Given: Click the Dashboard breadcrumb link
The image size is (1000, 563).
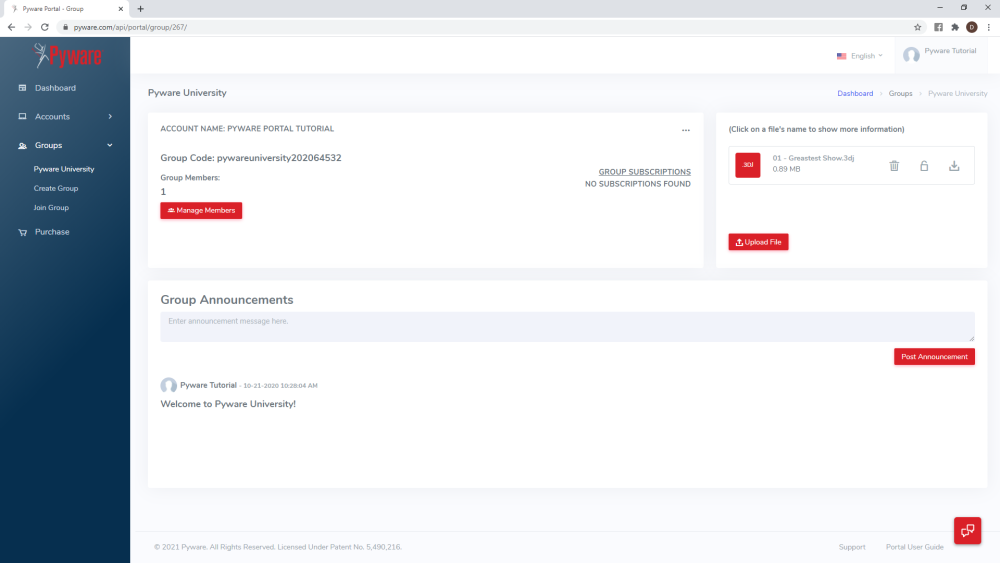Looking at the screenshot, I should (x=855, y=94).
